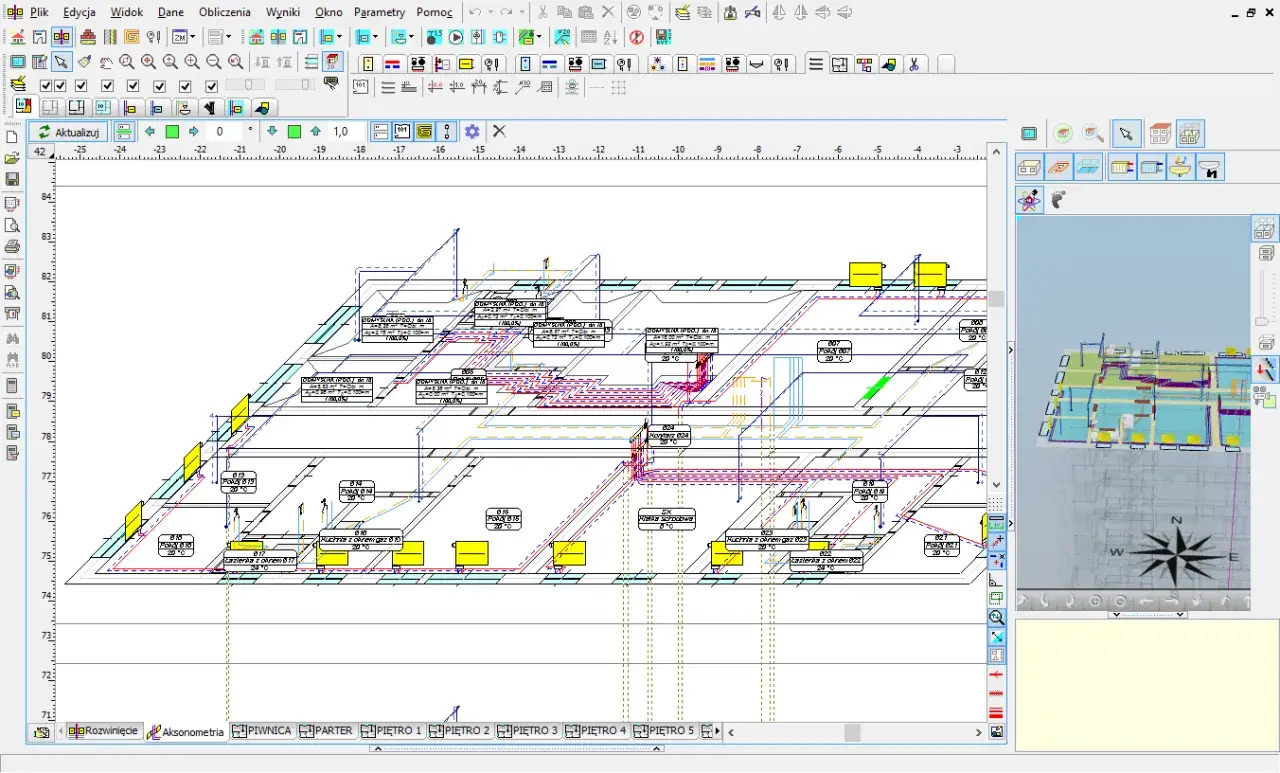Click the green down arrow button
The image size is (1280, 773).
tap(272, 131)
